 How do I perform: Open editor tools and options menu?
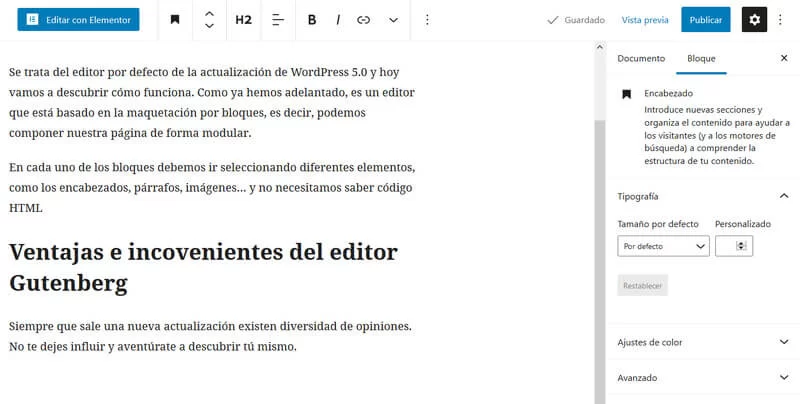click(780, 20)
